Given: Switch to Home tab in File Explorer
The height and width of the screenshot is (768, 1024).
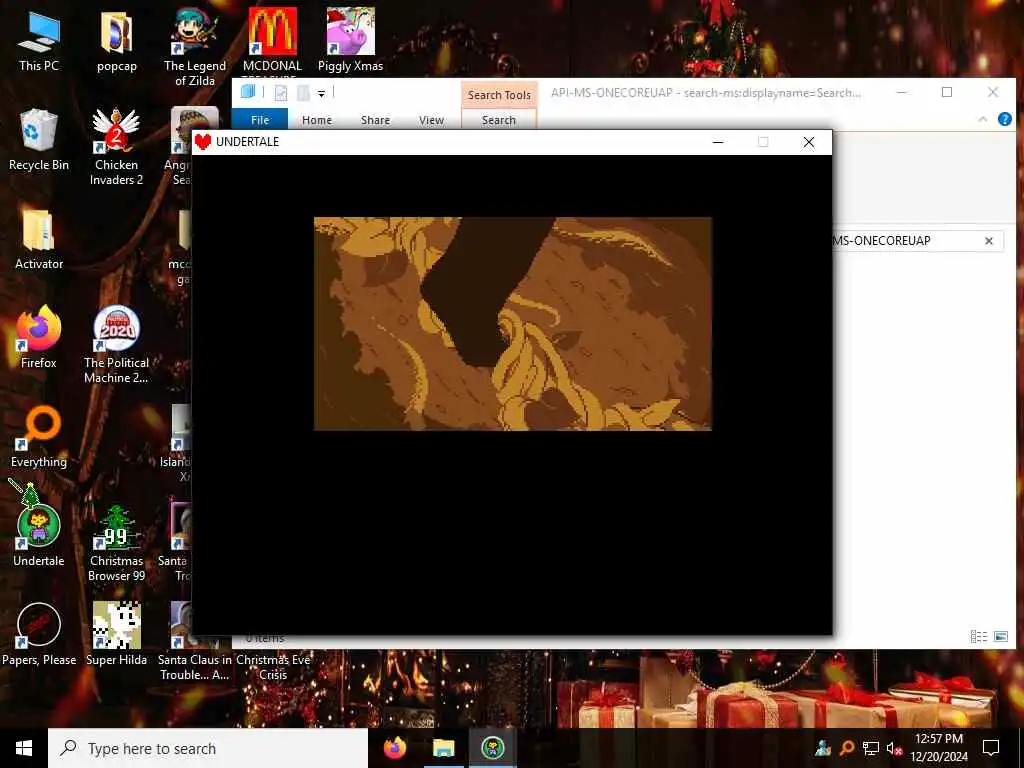Looking at the screenshot, I should click(317, 120).
